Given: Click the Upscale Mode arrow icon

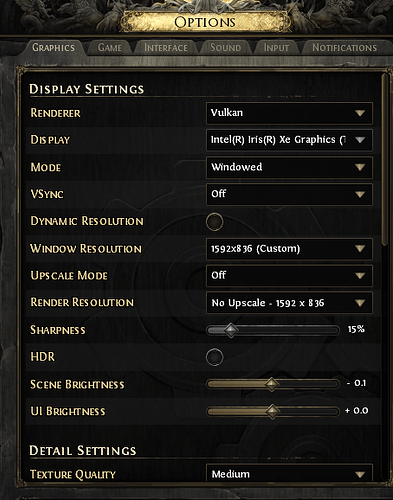Looking at the screenshot, I should pyautogui.click(x=360, y=276).
